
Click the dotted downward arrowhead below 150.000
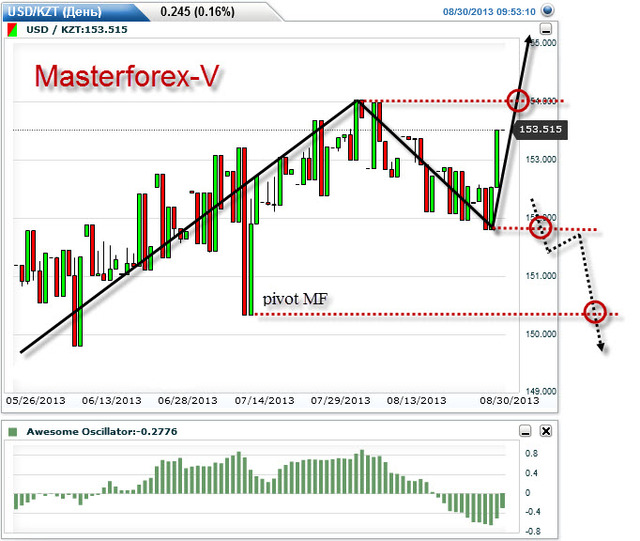pyautogui.click(x=601, y=347)
